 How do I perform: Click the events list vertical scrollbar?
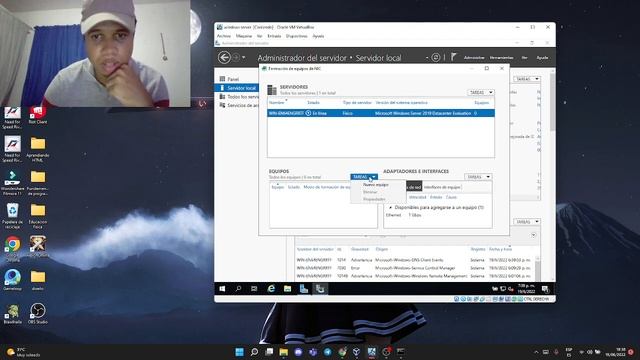(x=537, y=269)
